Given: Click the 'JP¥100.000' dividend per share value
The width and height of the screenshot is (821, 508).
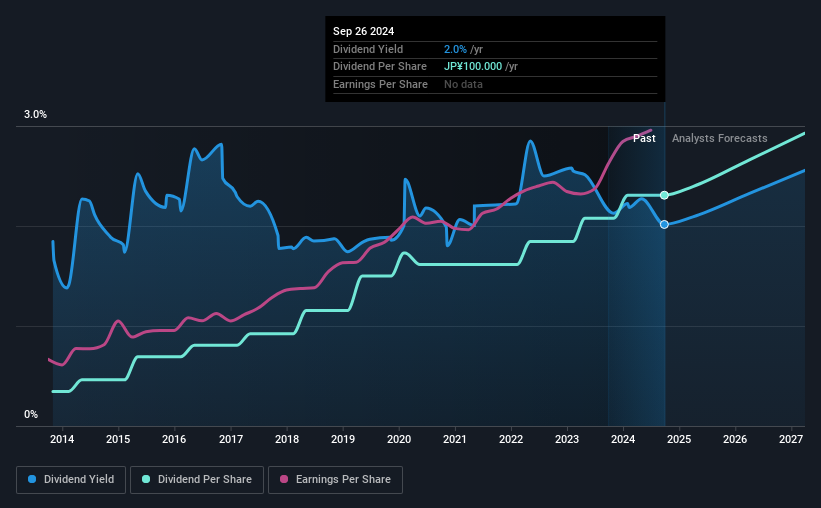Looking at the screenshot, I should [x=473, y=67].
